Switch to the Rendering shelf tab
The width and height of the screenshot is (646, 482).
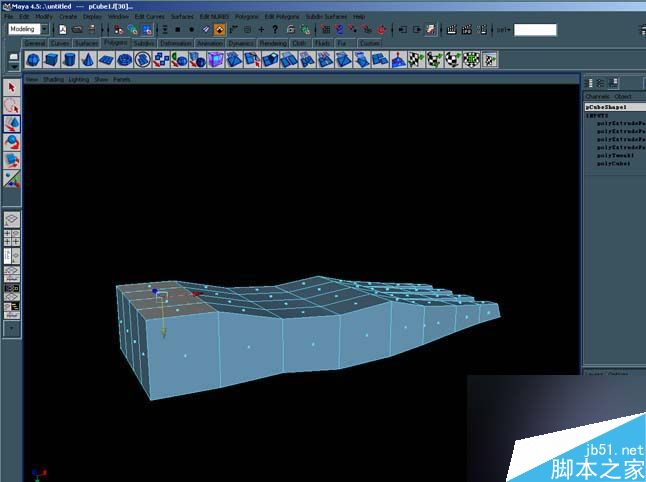(x=273, y=43)
